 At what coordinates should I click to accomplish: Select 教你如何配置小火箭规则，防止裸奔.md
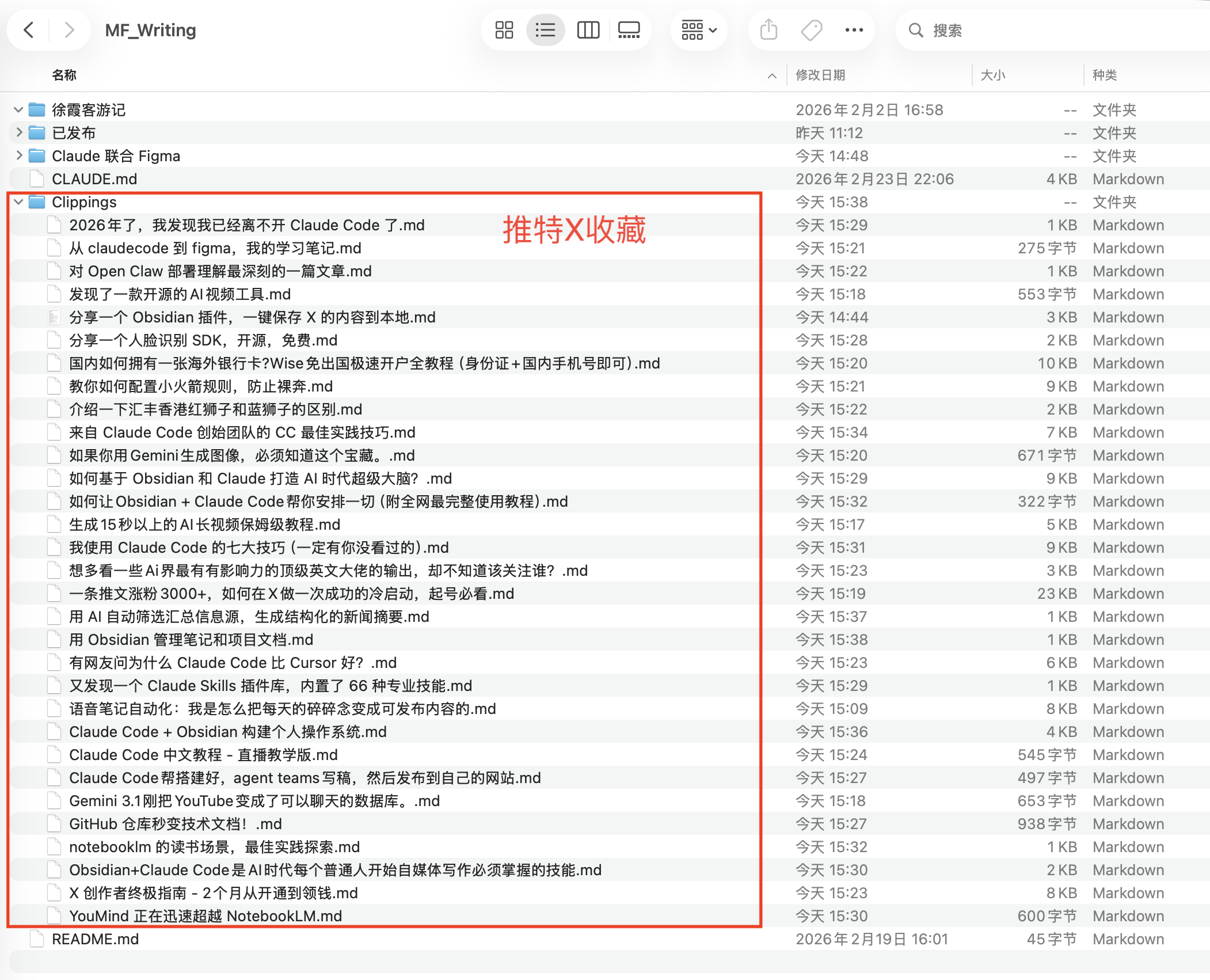(x=201, y=386)
